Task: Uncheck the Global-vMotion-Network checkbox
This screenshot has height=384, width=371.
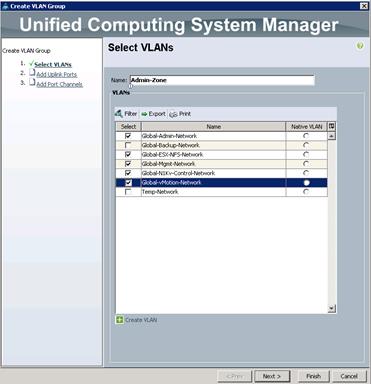Action: click(128, 183)
